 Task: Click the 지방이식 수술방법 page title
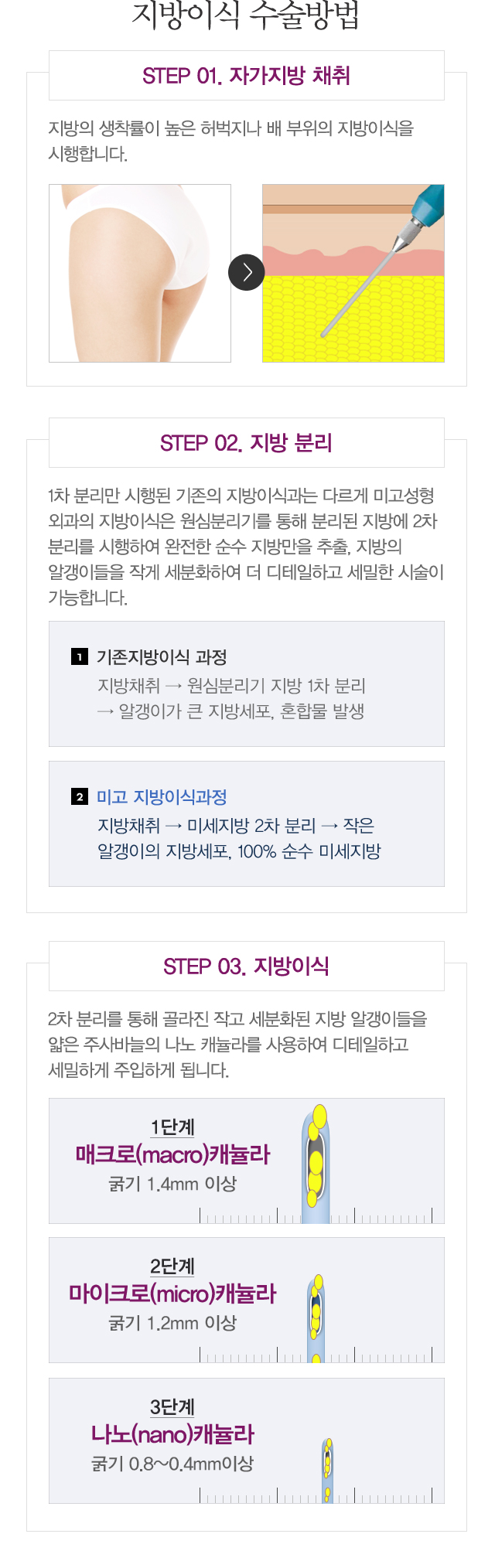[x=246, y=16]
